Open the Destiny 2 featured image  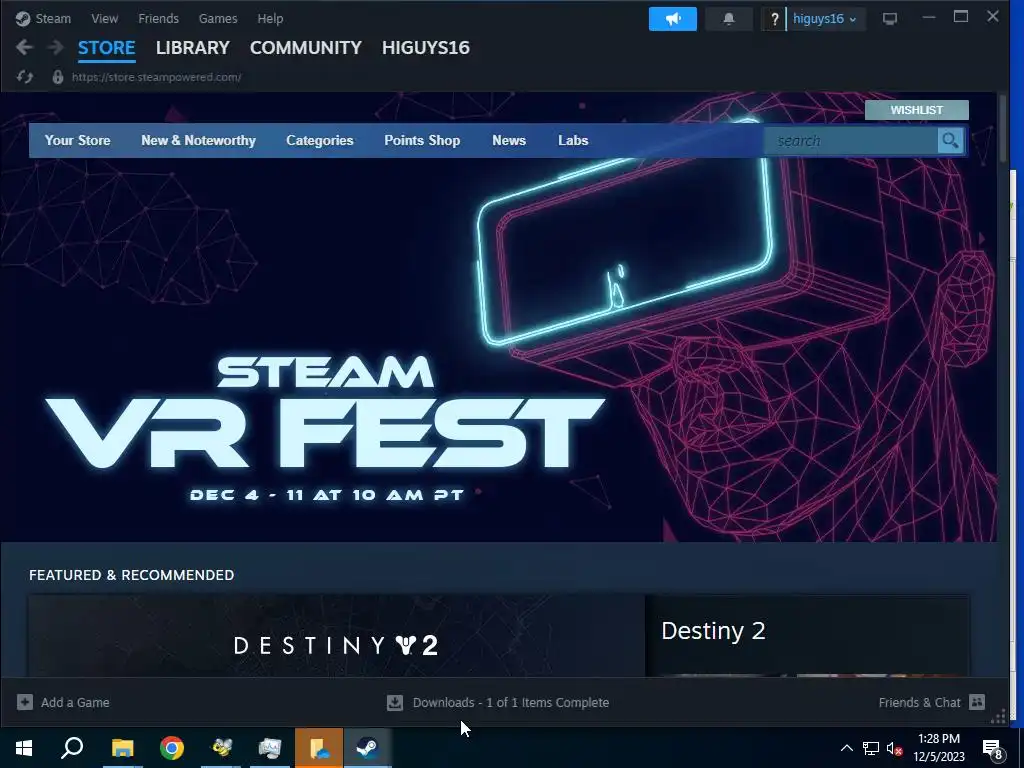336,635
